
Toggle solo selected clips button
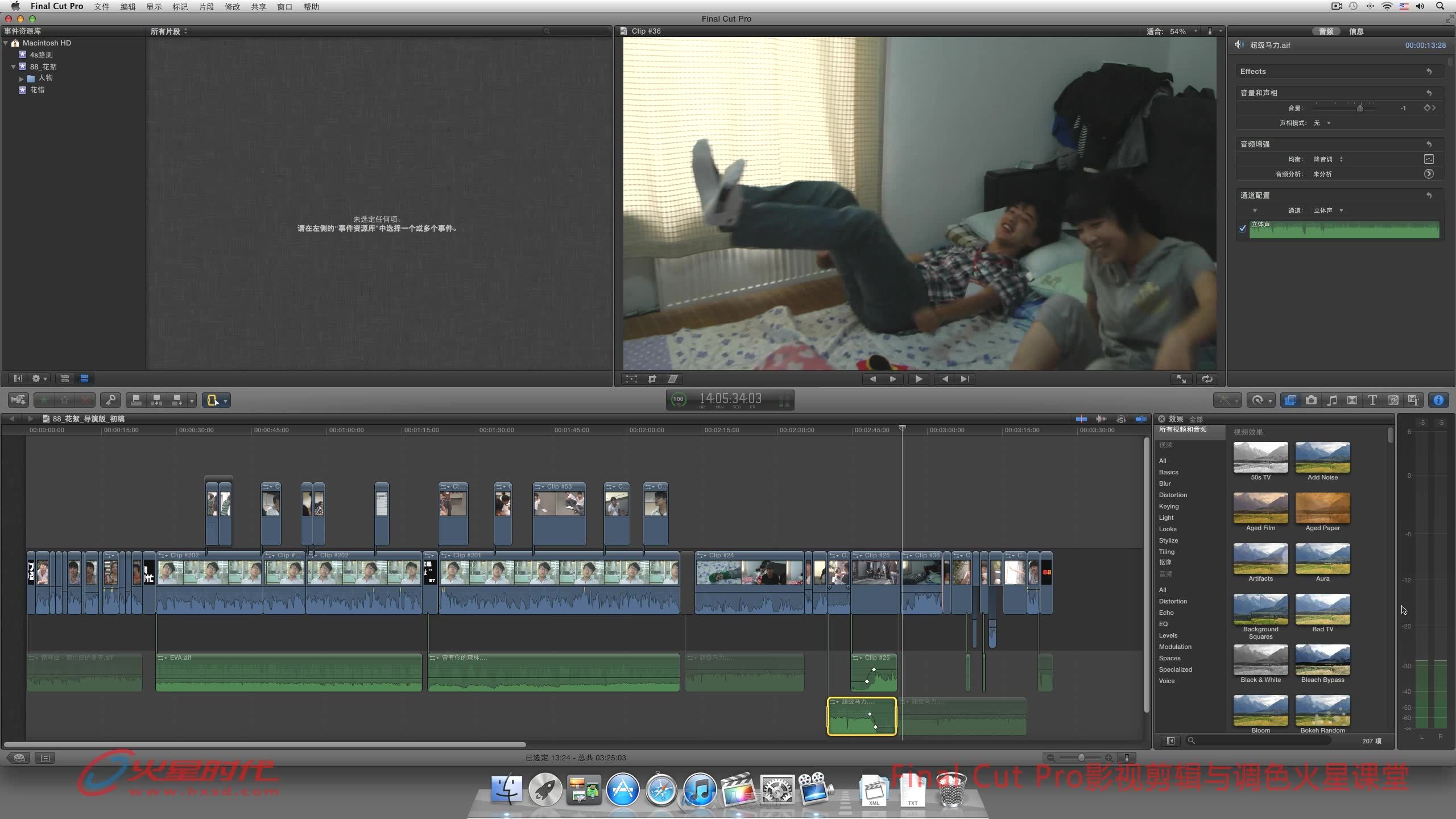[1121, 419]
